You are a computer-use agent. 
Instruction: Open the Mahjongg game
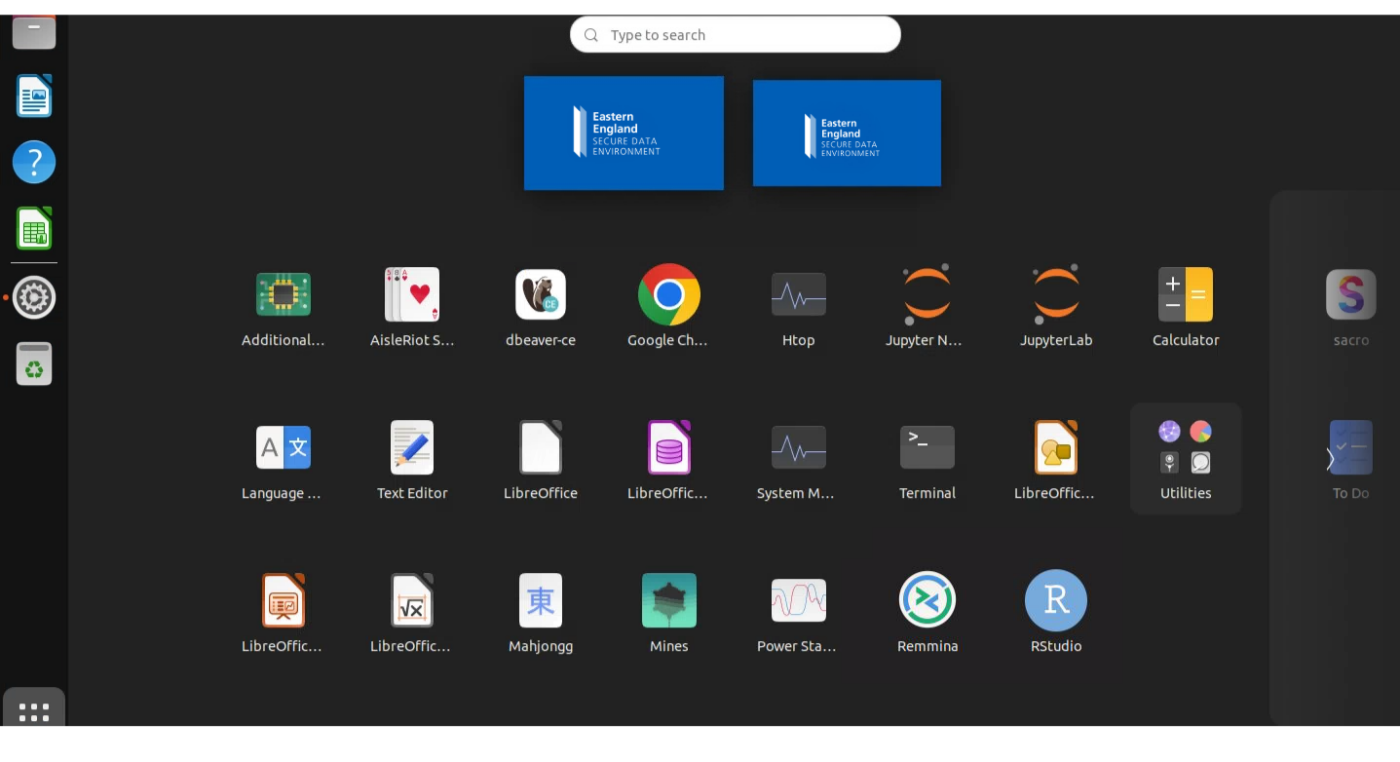coord(540,601)
